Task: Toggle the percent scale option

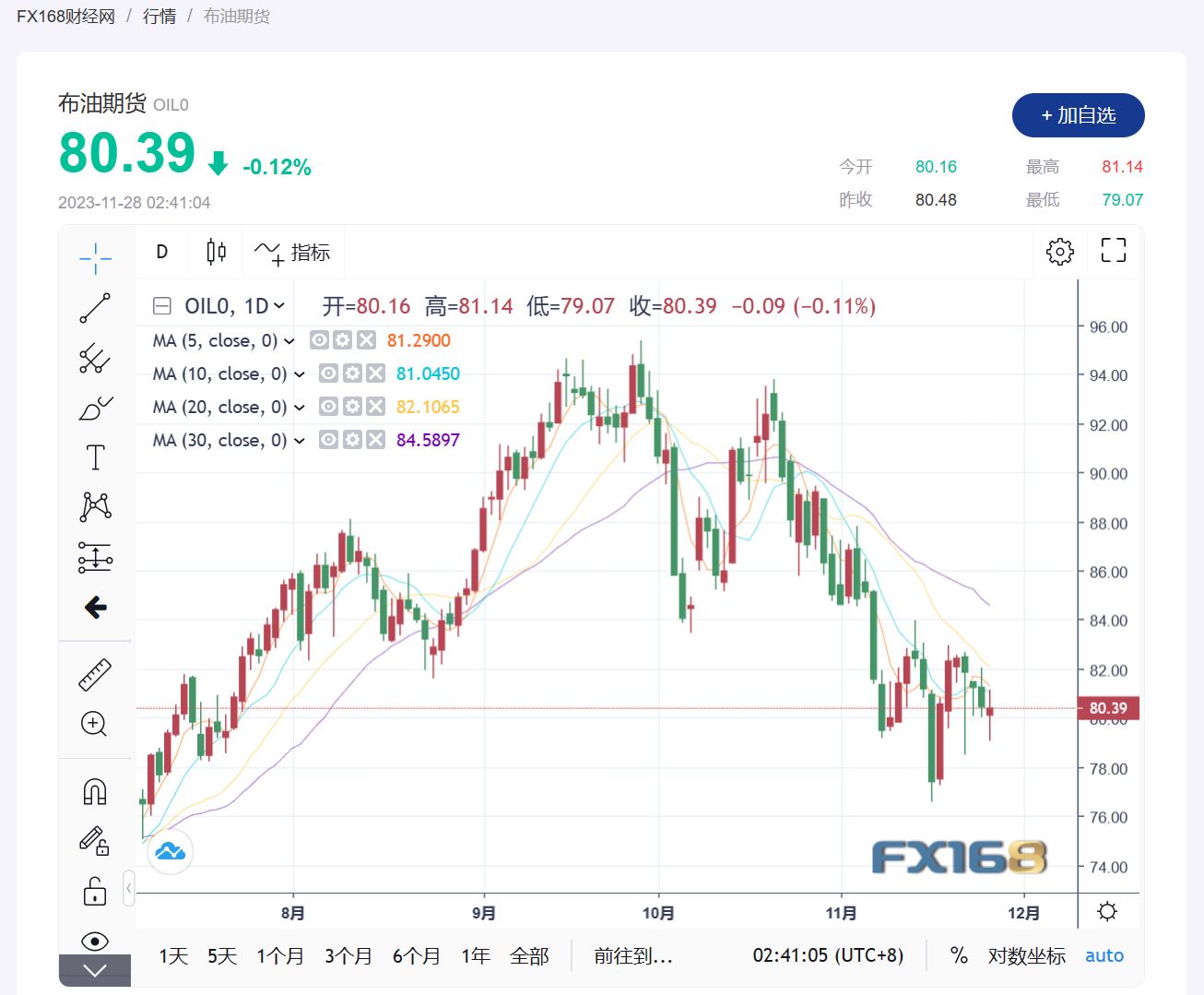Action: click(959, 955)
